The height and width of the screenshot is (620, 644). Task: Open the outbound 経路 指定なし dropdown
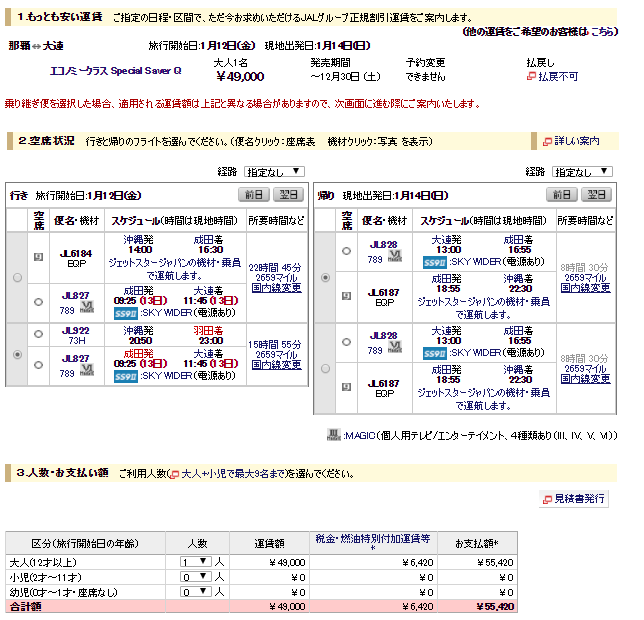pos(274,172)
